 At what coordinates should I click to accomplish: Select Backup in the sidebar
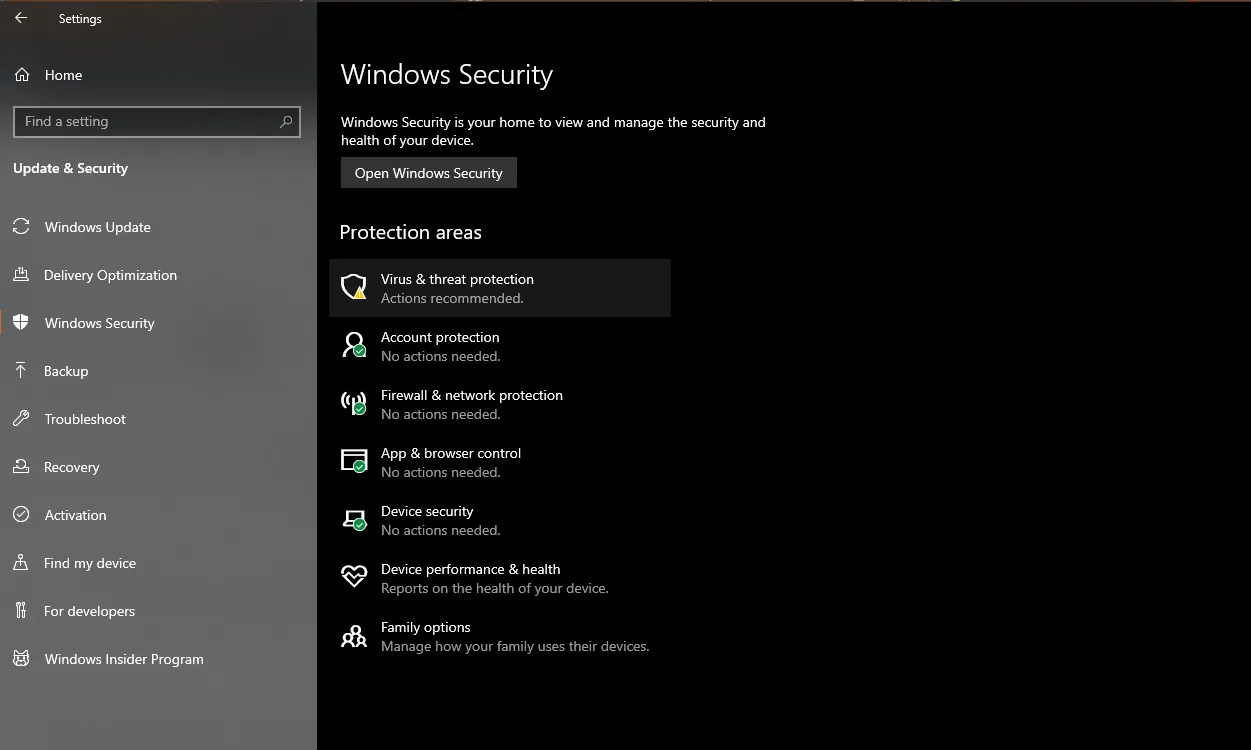66,371
